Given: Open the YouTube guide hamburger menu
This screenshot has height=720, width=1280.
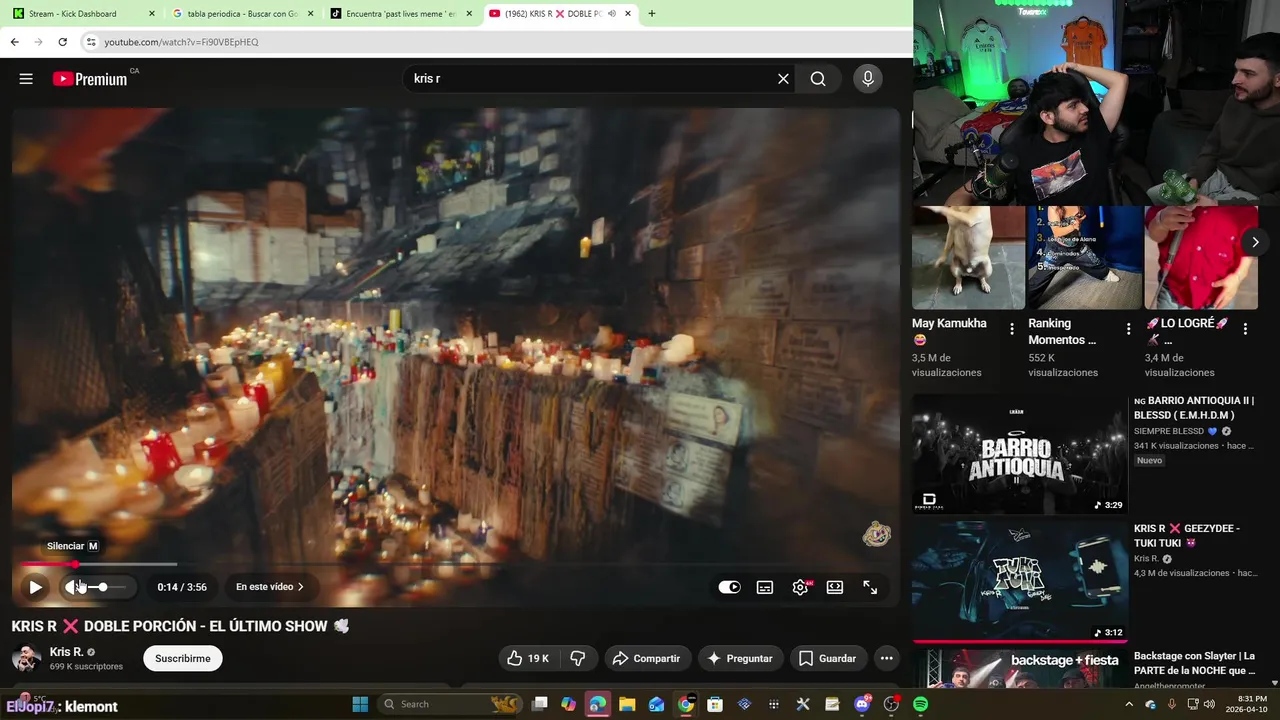Looking at the screenshot, I should coord(26,79).
